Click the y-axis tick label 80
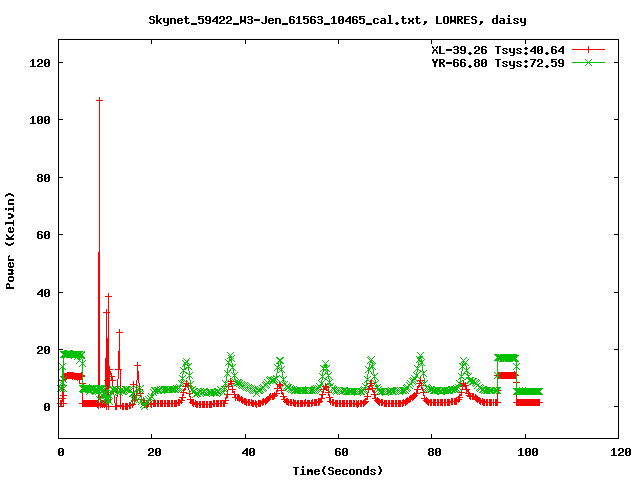This screenshot has height=480, width=640. tap(43, 178)
